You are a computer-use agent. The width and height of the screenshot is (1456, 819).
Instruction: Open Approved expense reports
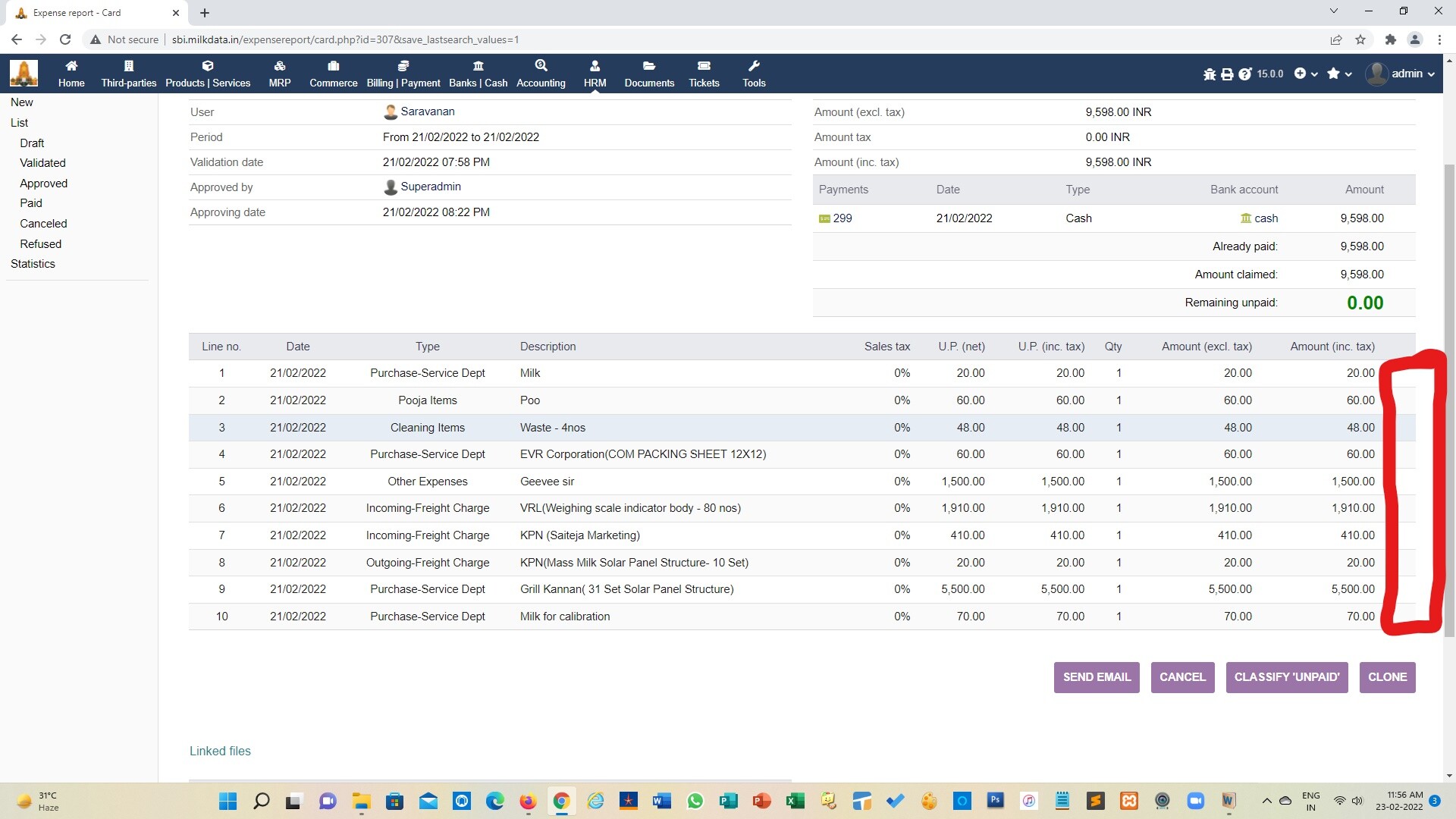coord(43,184)
